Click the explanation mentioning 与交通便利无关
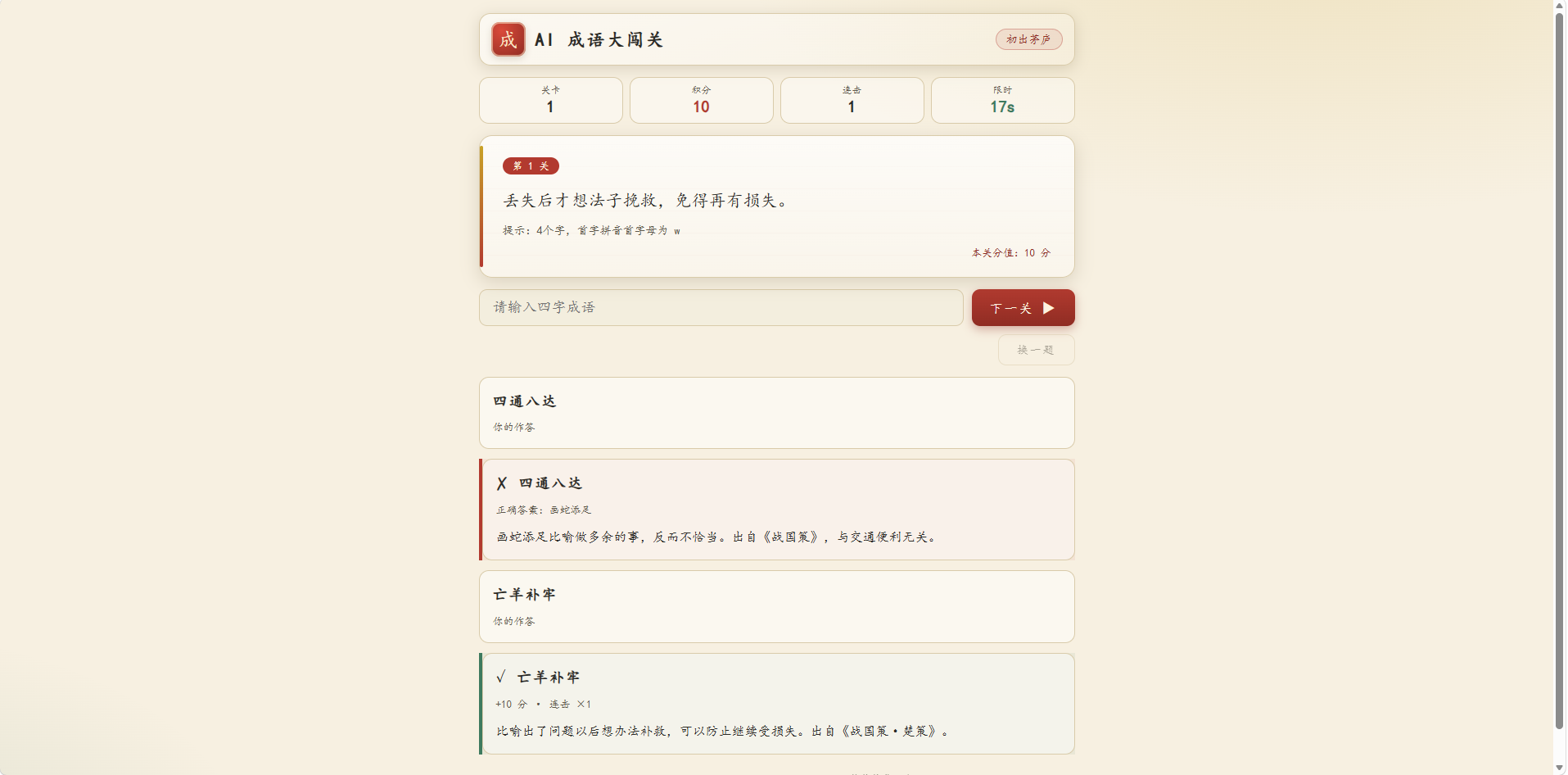1568x775 pixels. 717,537
